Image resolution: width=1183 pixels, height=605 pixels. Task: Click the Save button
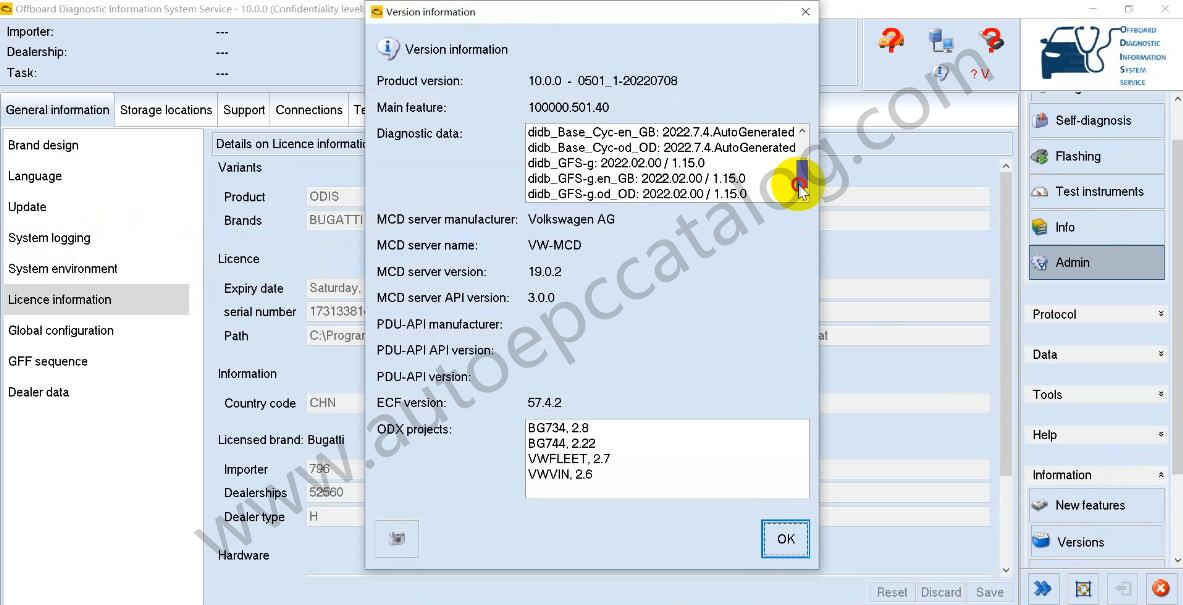pyautogui.click(x=990, y=592)
